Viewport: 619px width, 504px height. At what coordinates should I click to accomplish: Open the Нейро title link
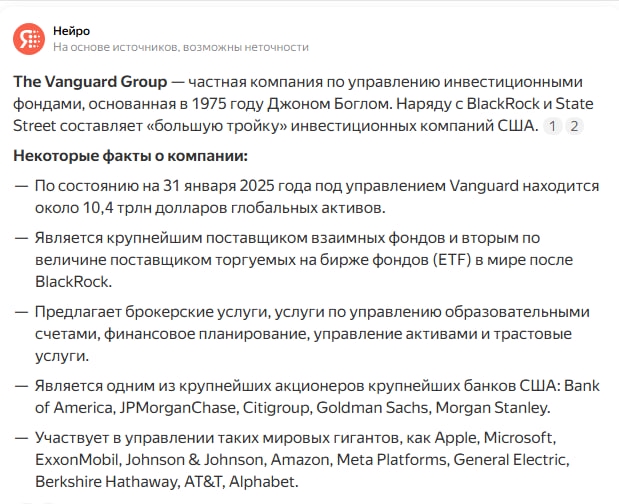click(x=71, y=31)
